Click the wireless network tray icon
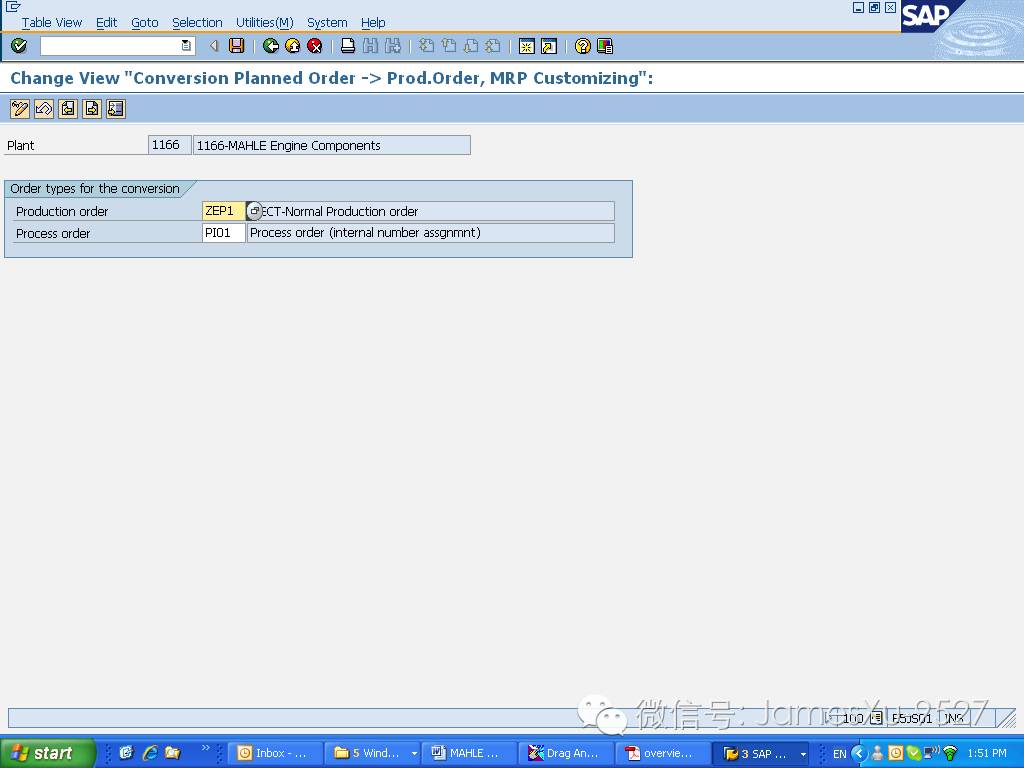The image size is (1024, 768). click(950, 753)
